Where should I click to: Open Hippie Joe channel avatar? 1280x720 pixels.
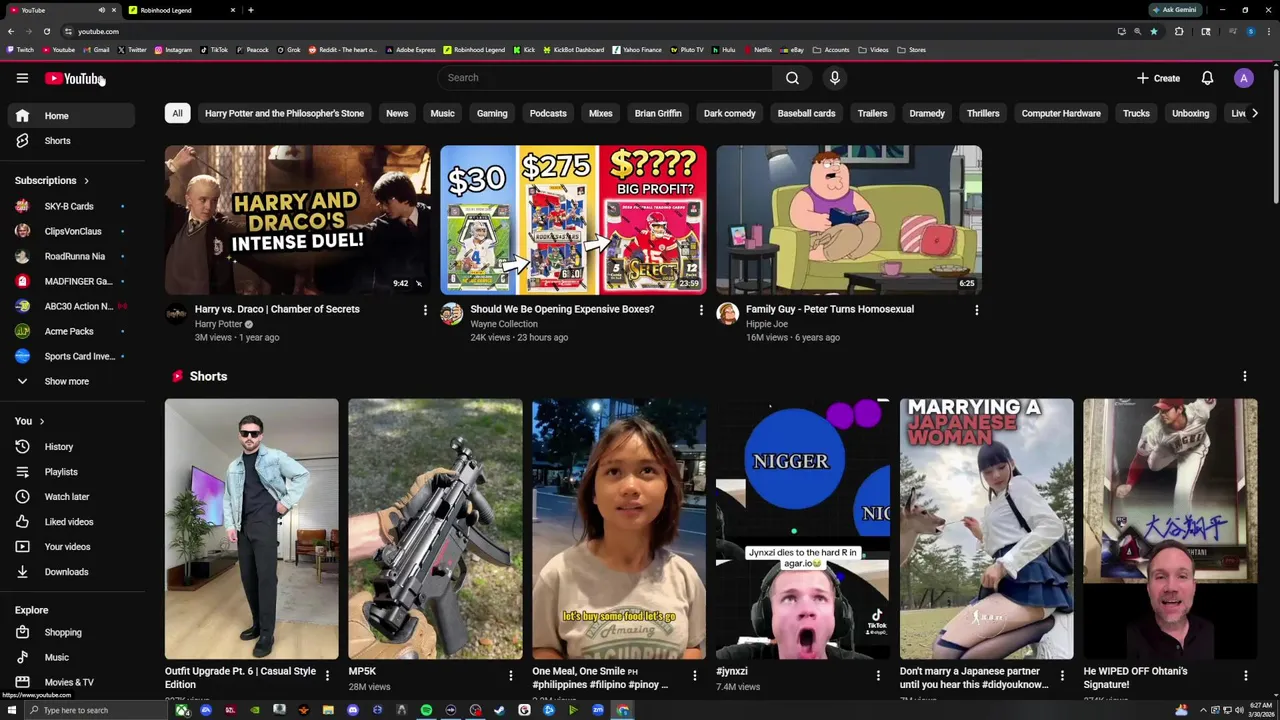click(x=727, y=314)
